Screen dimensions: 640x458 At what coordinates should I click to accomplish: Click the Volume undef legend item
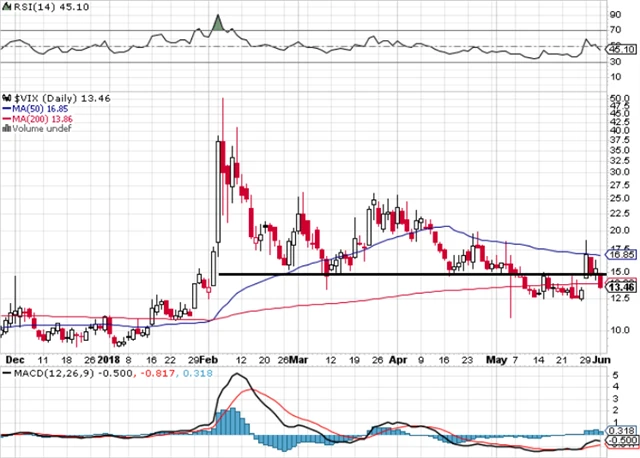(36, 129)
